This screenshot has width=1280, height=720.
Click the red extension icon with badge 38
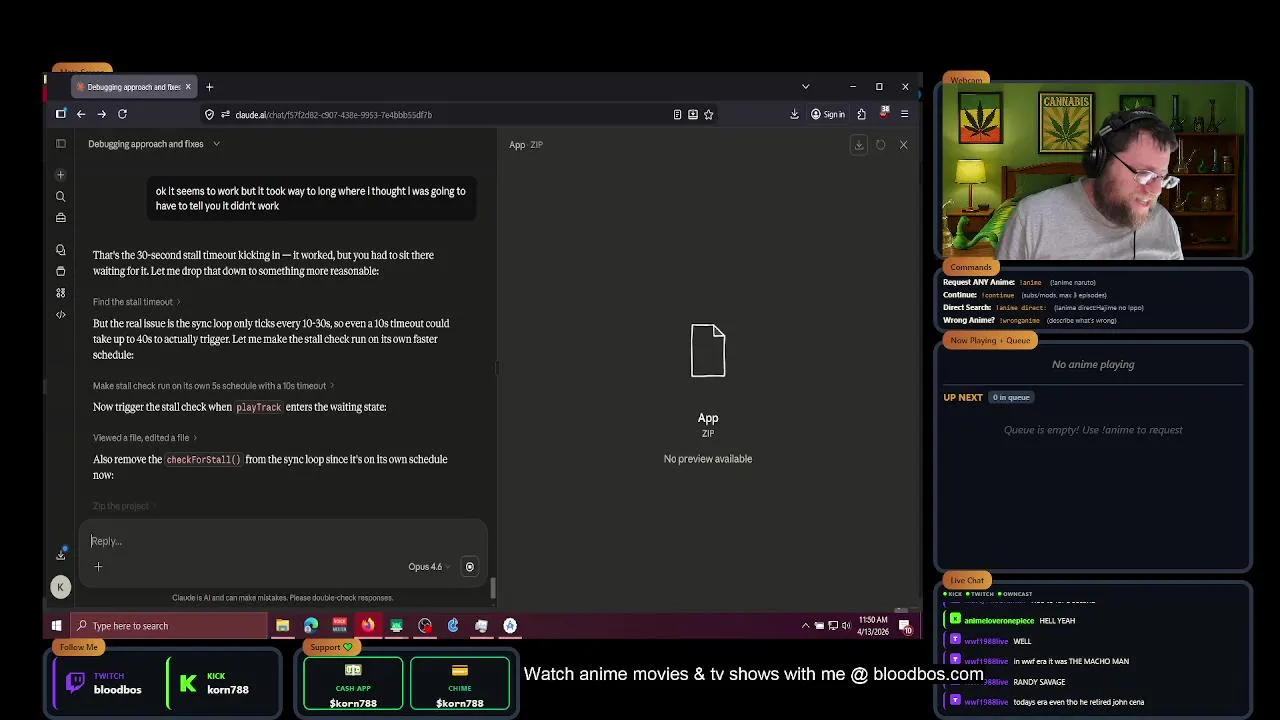(x=883, y=113)
